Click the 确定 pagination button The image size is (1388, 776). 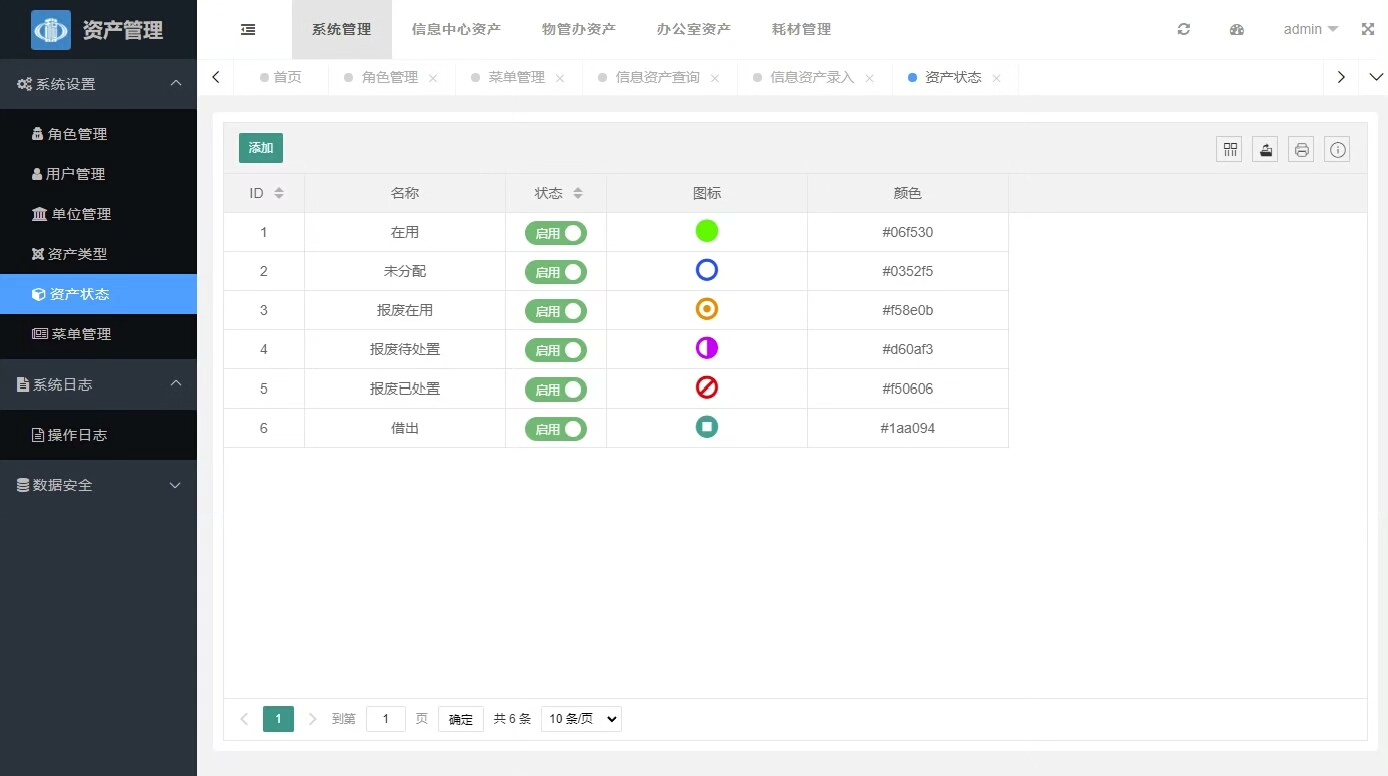pyautogui.click(x=460, y=719)
